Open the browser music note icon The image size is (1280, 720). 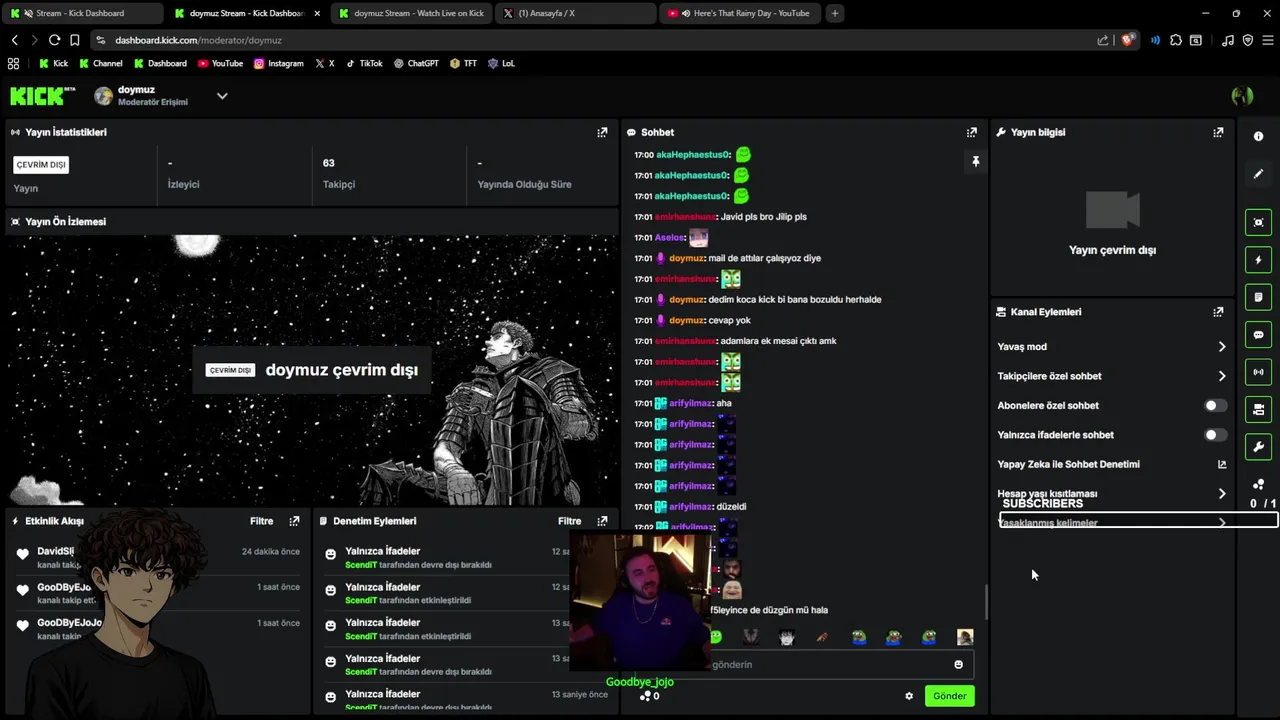click(x=1228, y=40)
